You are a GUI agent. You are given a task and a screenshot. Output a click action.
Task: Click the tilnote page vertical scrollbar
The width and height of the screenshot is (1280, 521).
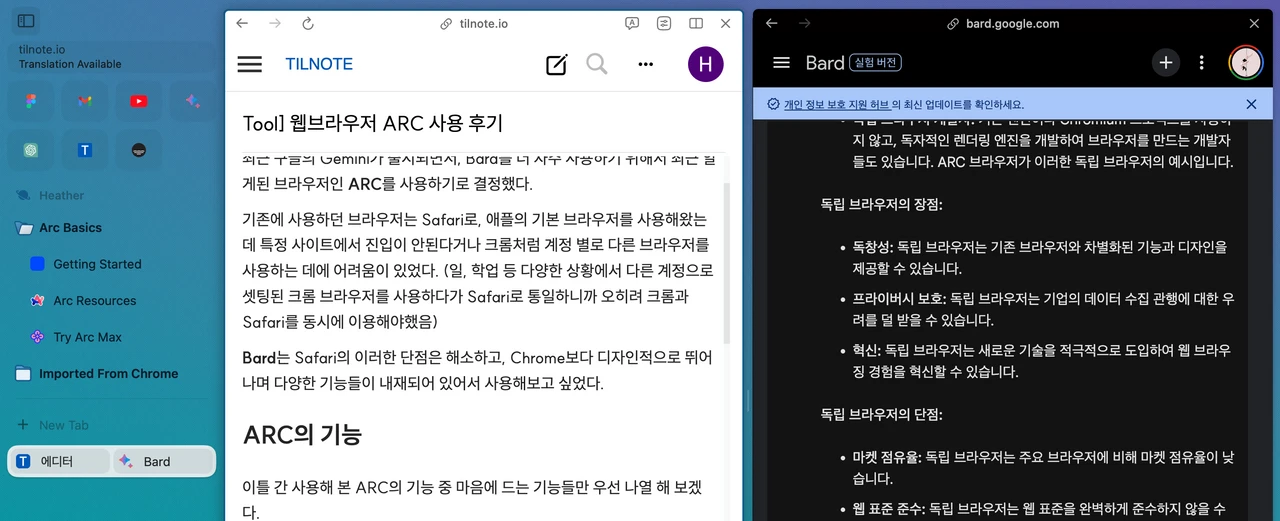[727, 265]
